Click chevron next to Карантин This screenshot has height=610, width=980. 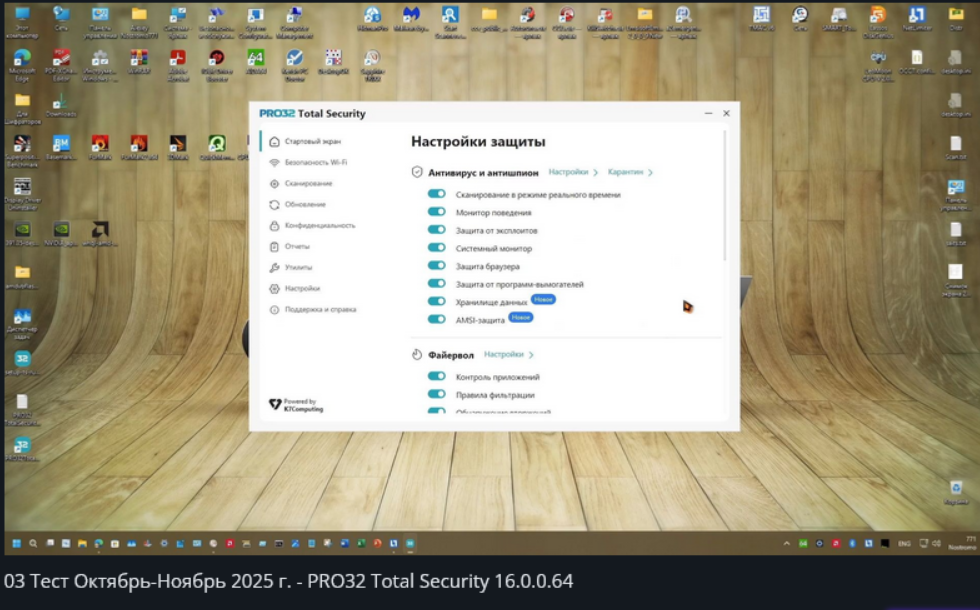650,172
